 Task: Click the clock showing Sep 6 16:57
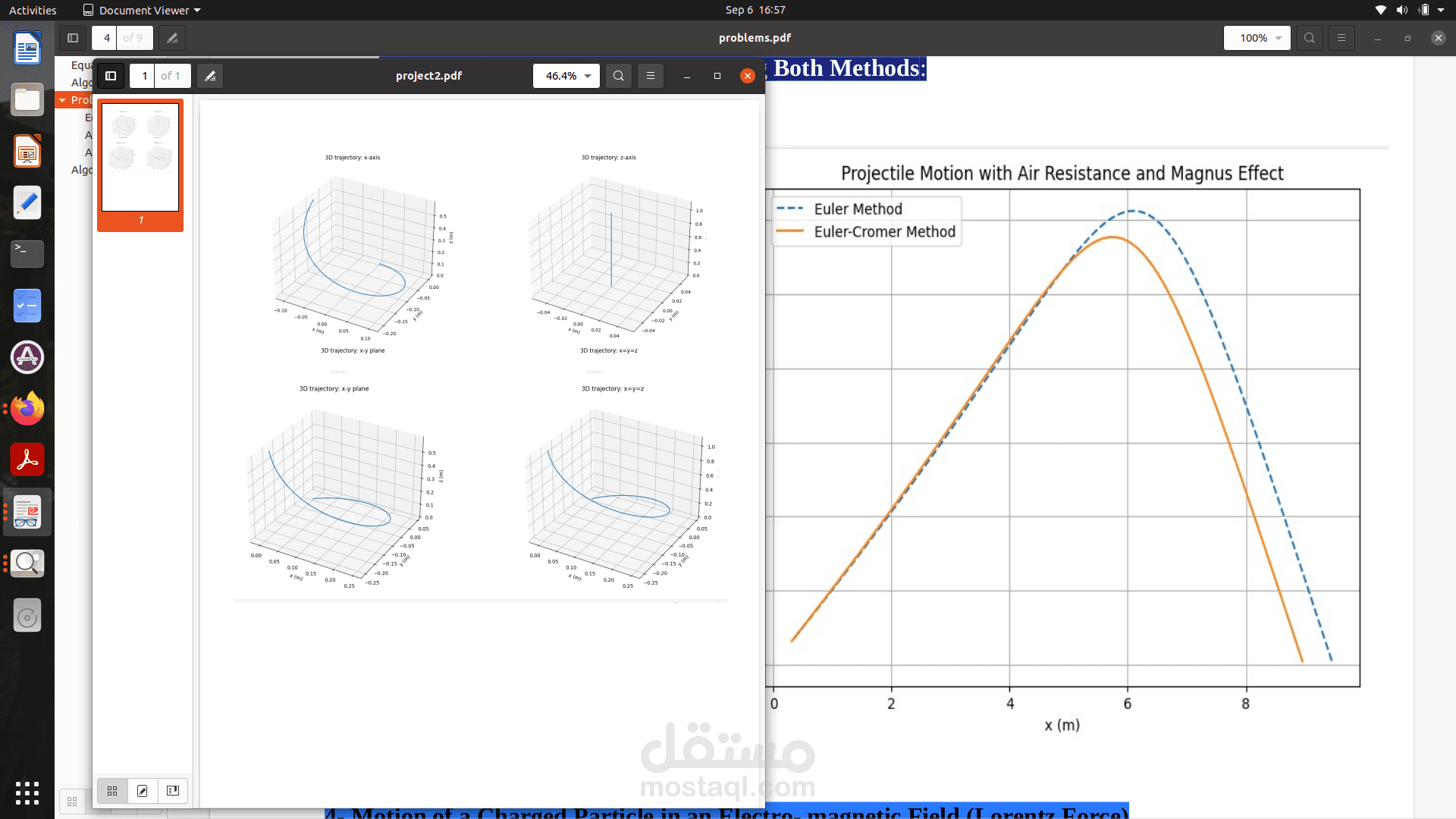(x=755, y=10)
